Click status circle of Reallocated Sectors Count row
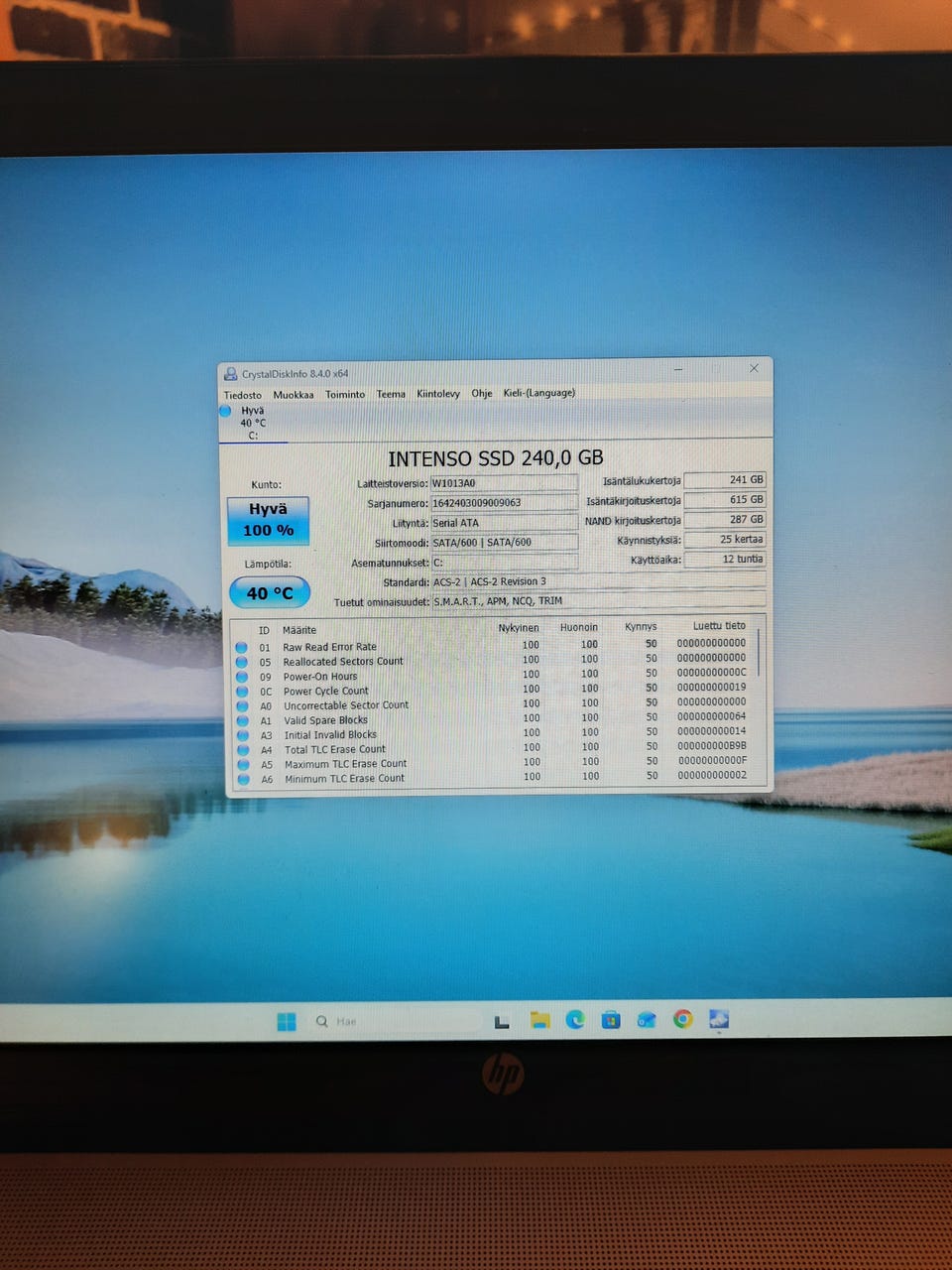The height and width of the screenshot is (1270, 952). [241, 662]
